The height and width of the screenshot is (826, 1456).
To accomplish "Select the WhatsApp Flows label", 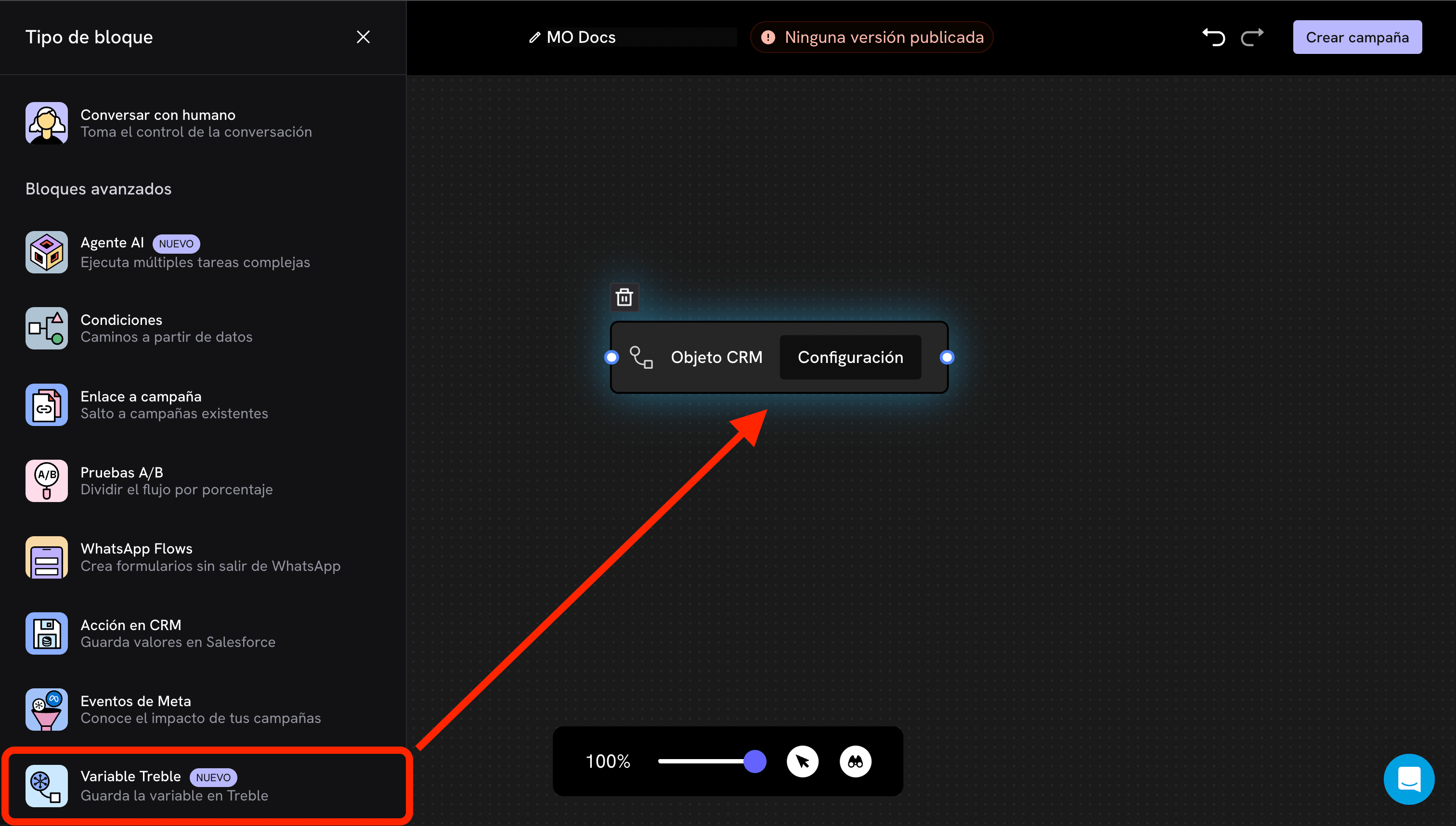I will pos(136,549).
